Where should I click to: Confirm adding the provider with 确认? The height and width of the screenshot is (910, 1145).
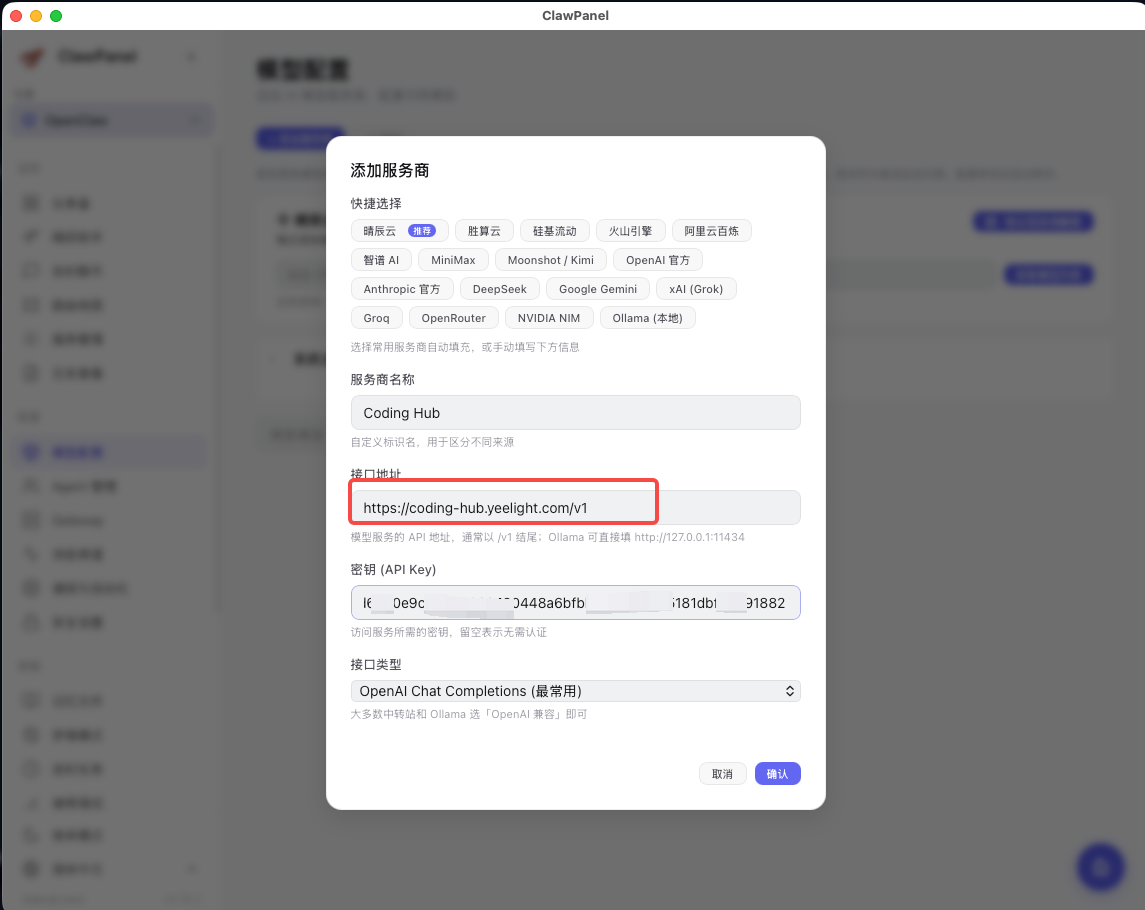778,773
